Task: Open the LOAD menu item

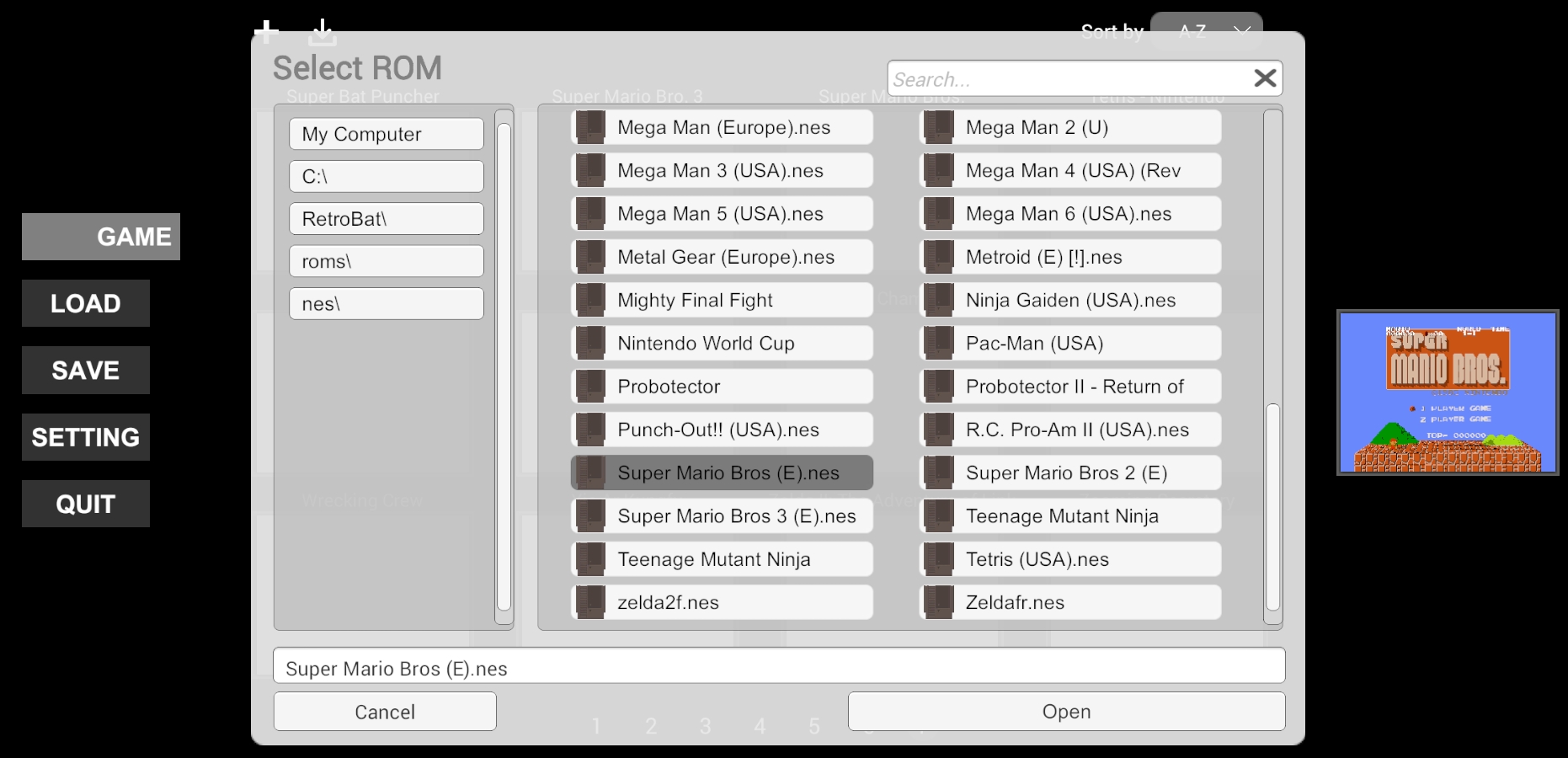Action: pyautogui.click(x=86, y=303)
